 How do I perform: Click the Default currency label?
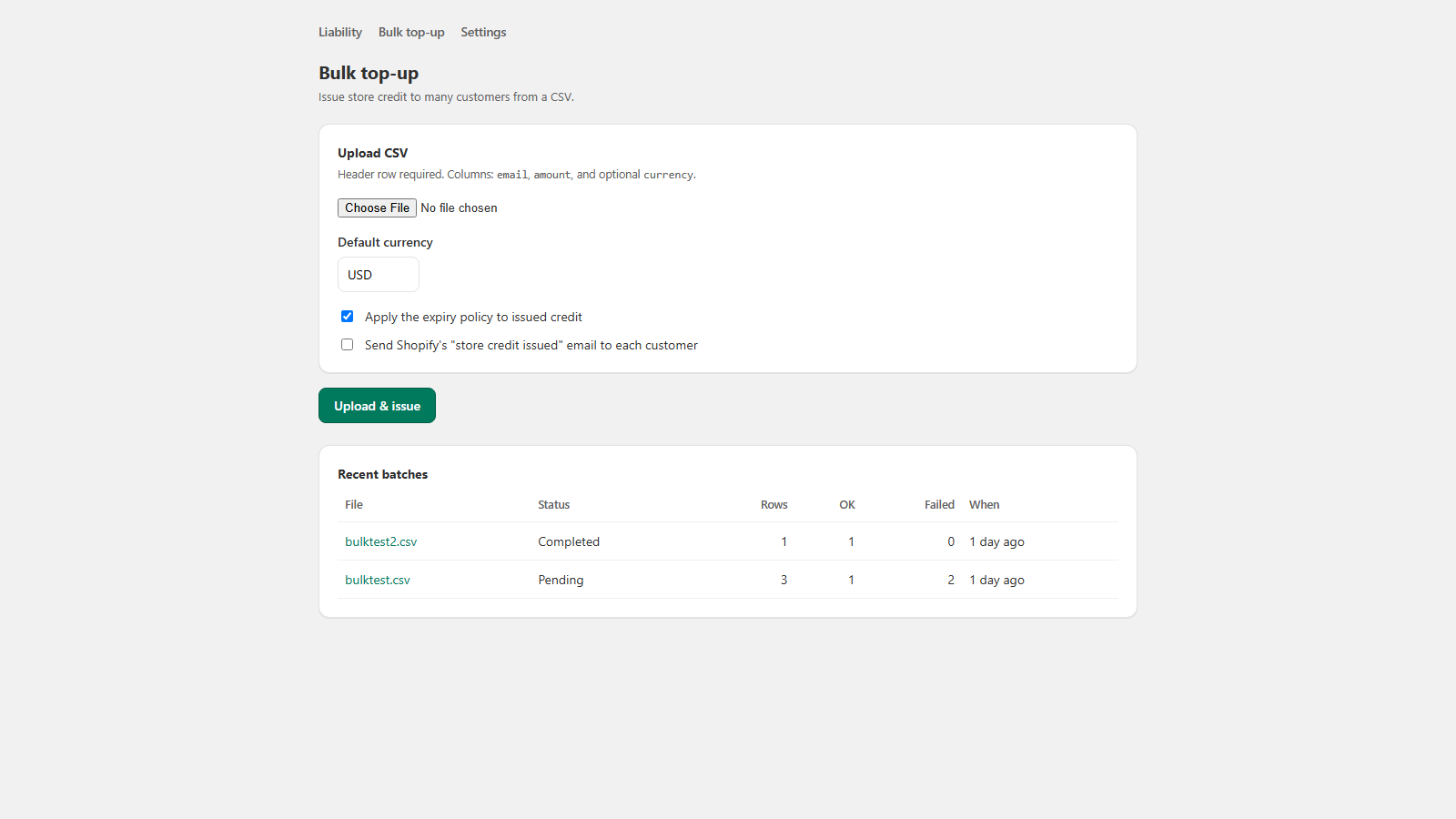385,242
